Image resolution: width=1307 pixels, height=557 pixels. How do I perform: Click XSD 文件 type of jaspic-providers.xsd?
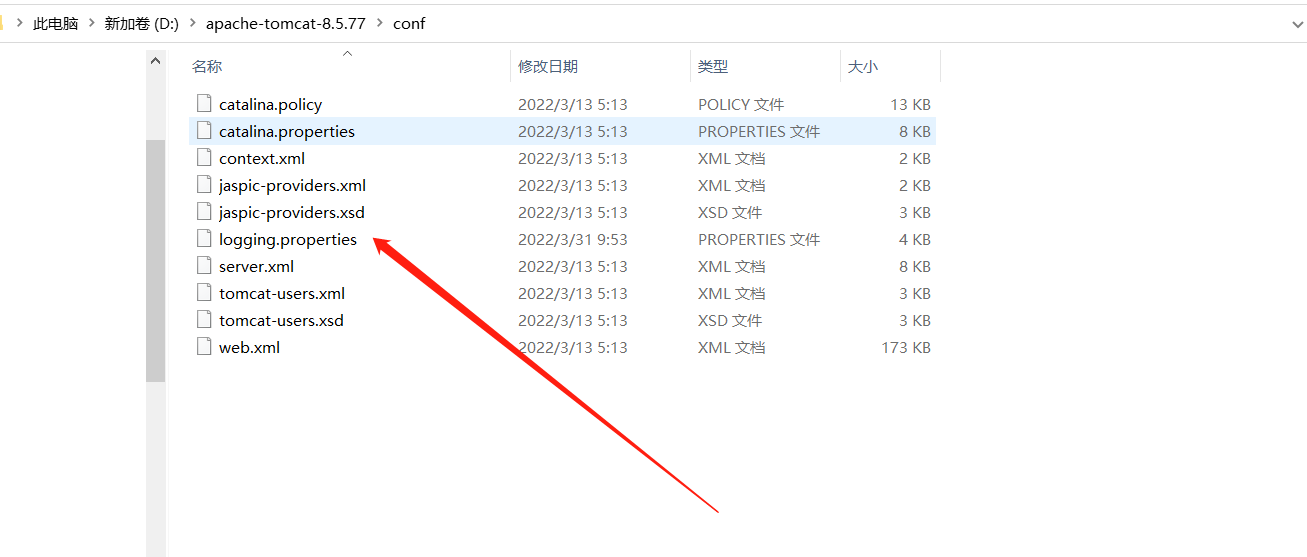click(x=730, y=212)
